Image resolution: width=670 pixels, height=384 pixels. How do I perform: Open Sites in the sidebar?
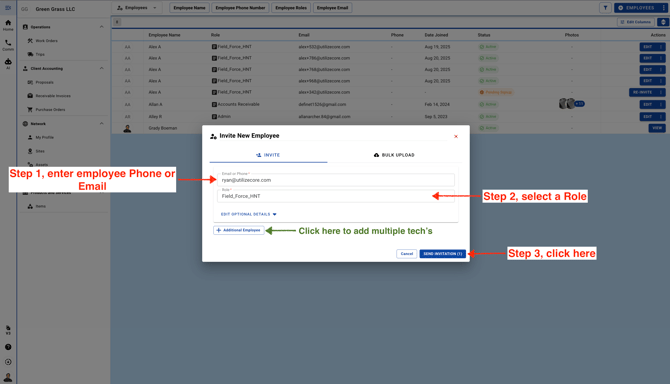[40, 151]
